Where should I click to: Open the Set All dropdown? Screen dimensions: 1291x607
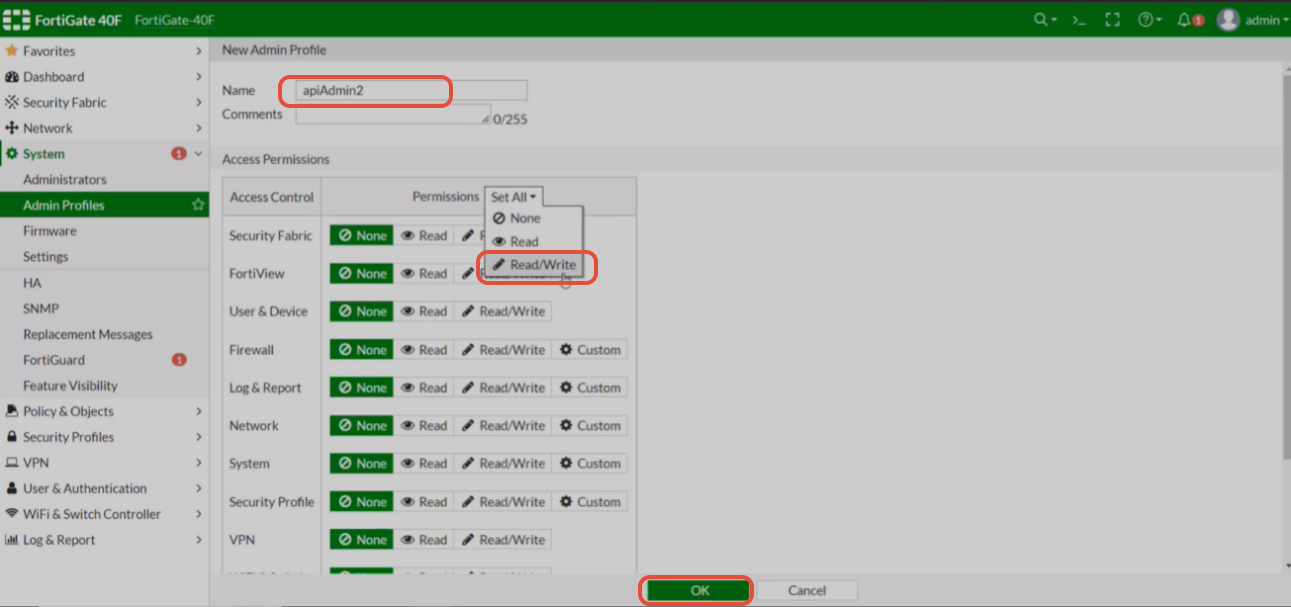514,197
